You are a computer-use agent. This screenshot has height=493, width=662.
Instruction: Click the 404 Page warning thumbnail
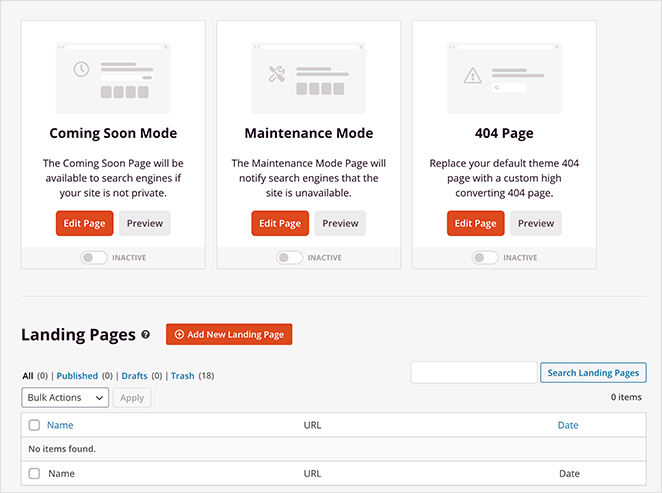[x=503, y=76]
